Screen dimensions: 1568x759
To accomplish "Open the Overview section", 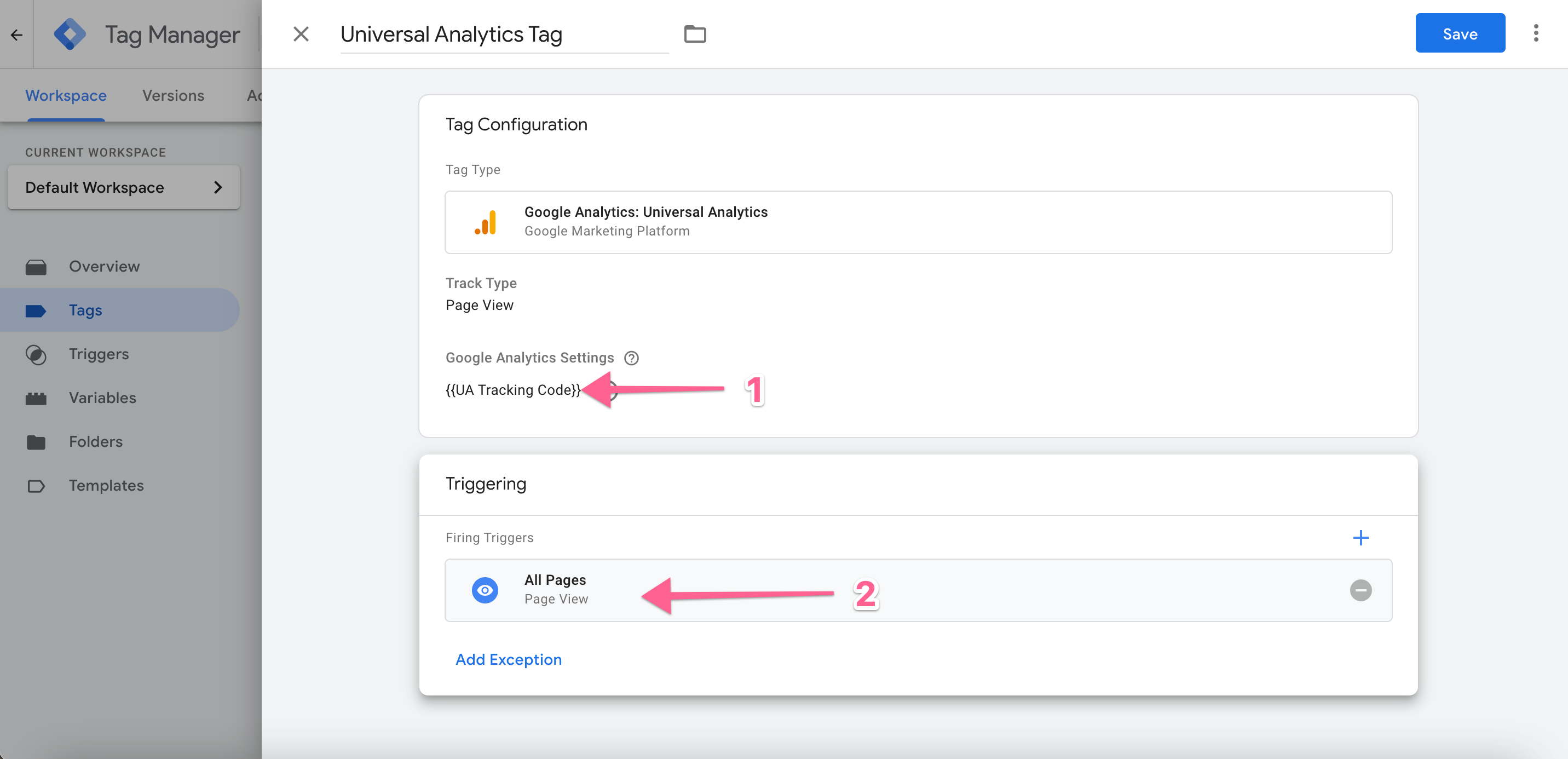I will (104, 267).
